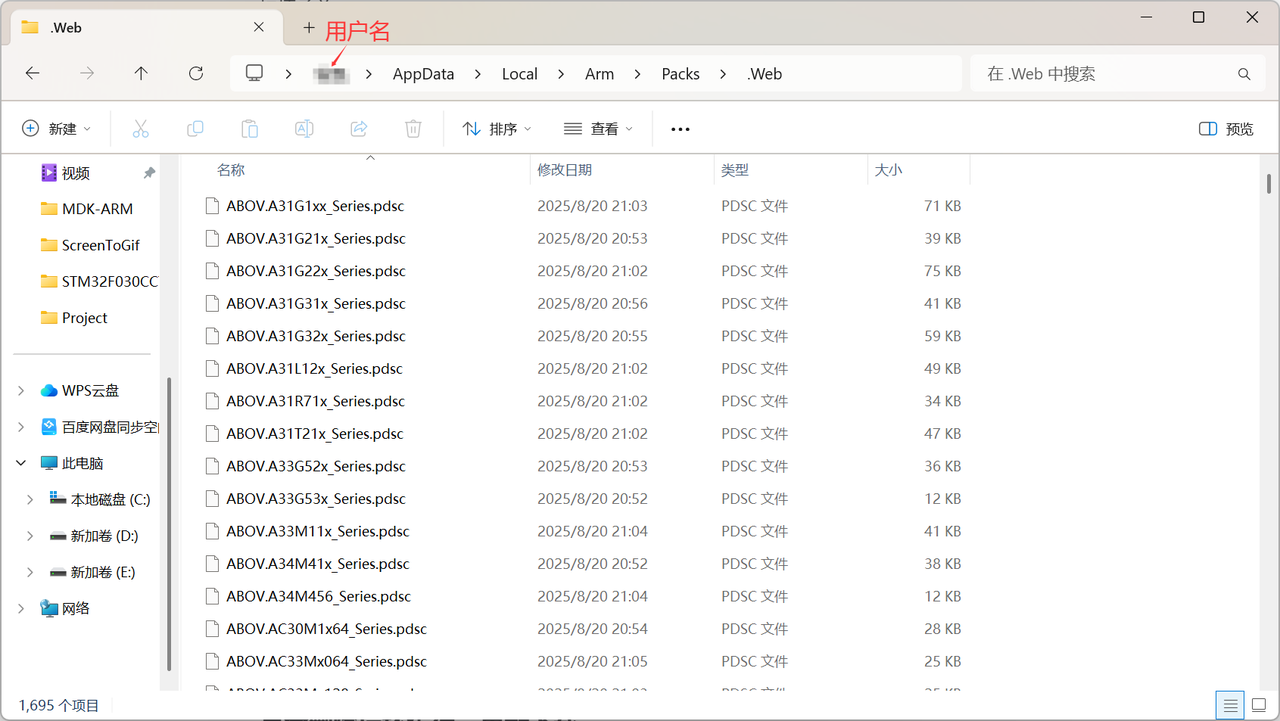Click the Paste clipboard icon
Screen dimensions: 1280x721
(250, 129)
